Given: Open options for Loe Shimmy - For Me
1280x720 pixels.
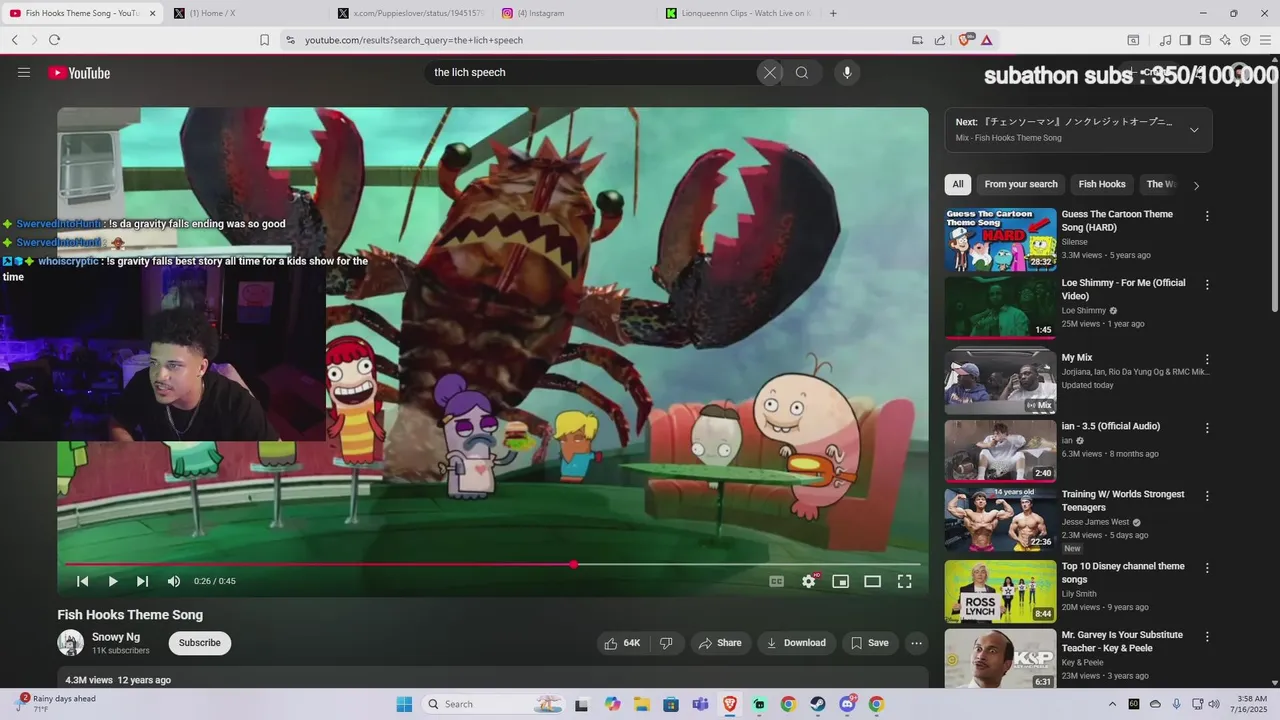Looking at the screenshot, I should (1207, 285).
